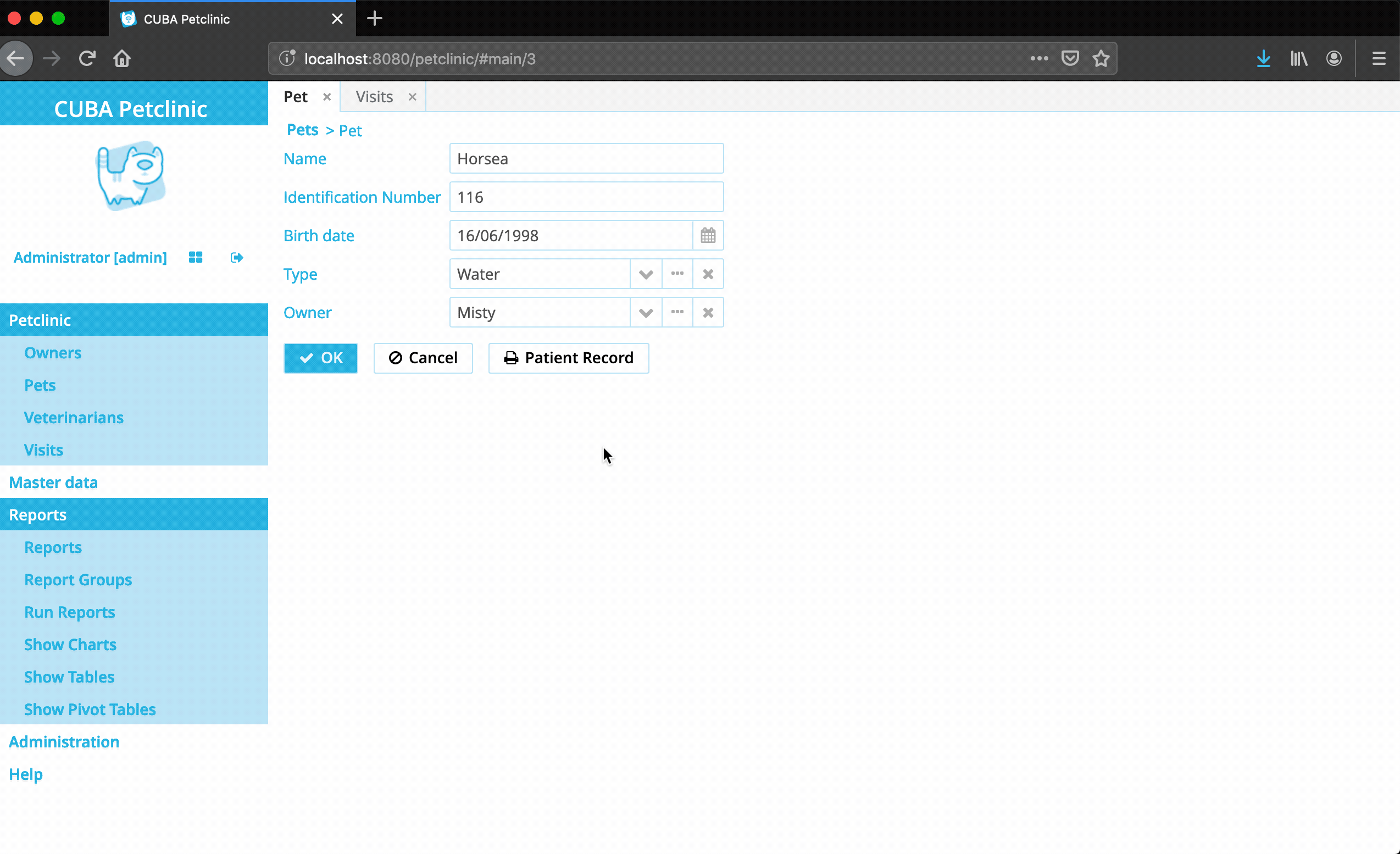The image size is (1400, 854).
Task: Click into the Name input field
Action: click(586, 158)
